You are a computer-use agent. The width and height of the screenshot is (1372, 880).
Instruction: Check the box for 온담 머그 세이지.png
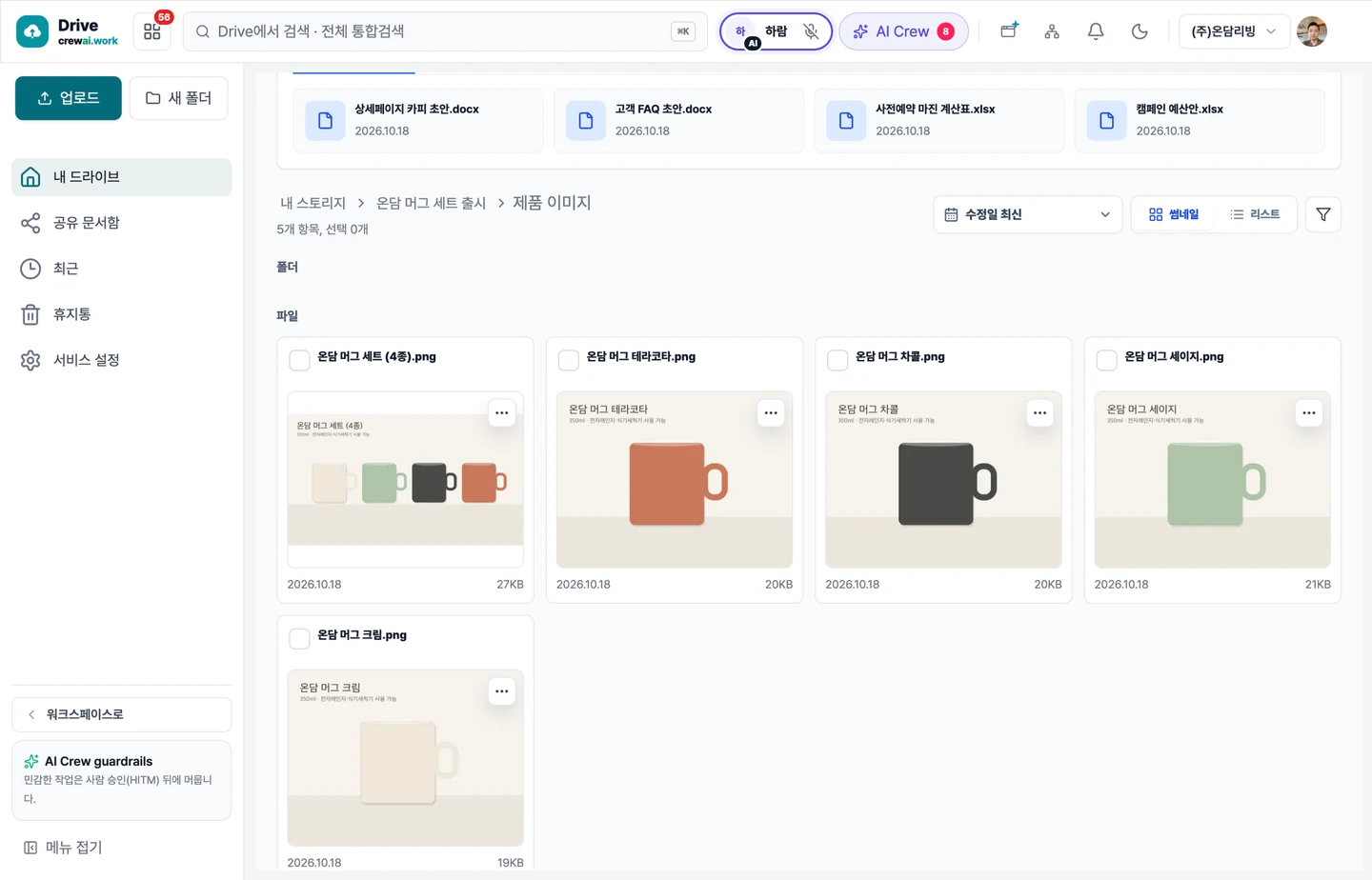click(x=1106, y=360)
